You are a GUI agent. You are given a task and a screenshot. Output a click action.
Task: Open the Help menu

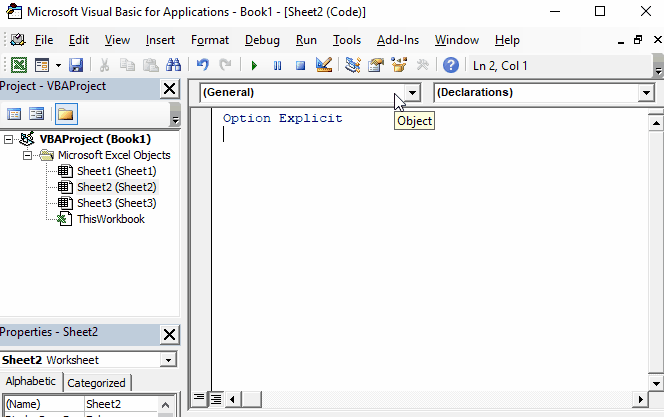pyautogui.click(x=507, y=40)
